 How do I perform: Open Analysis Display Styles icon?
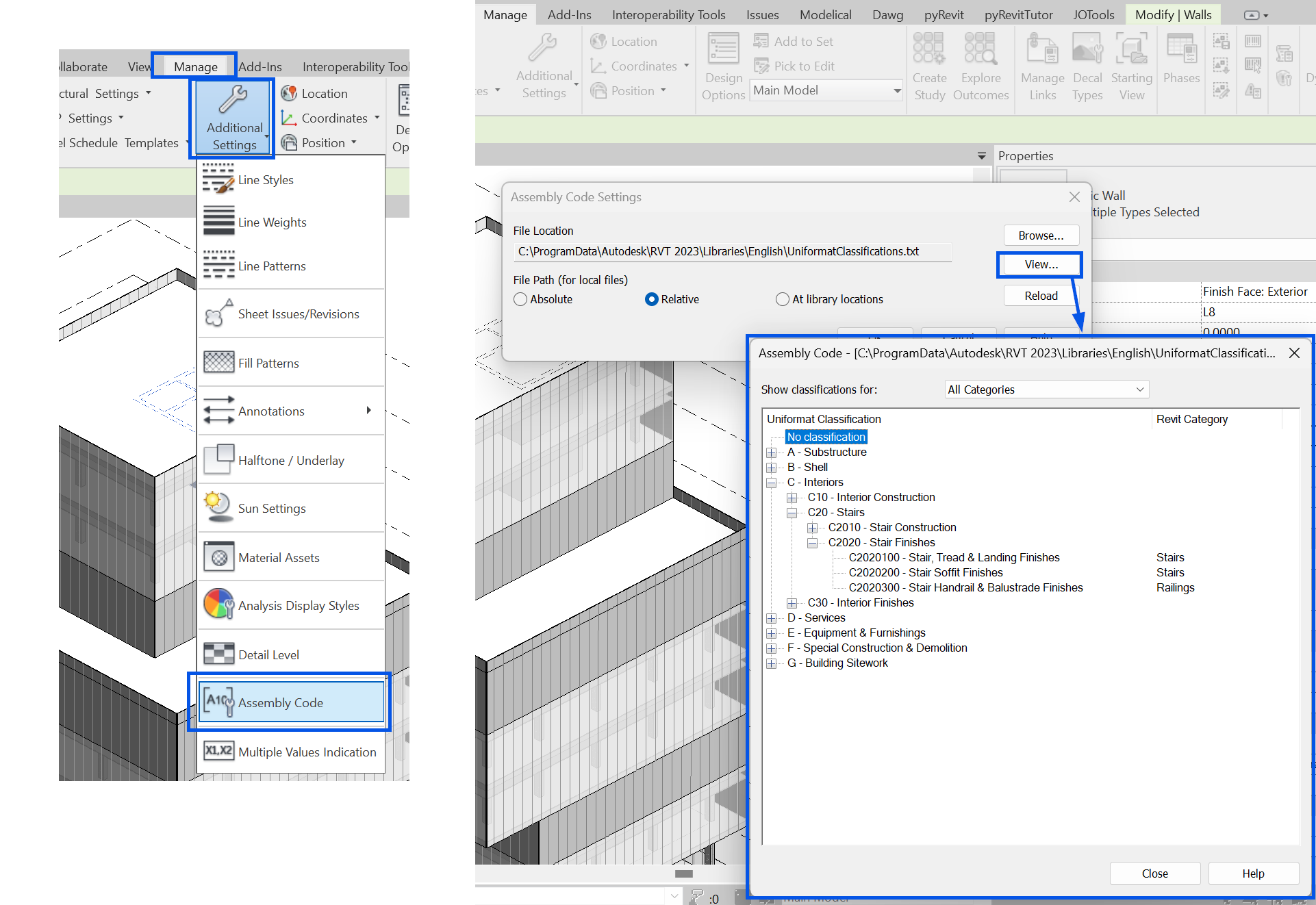pyautogui.click(x=218, y=605)
